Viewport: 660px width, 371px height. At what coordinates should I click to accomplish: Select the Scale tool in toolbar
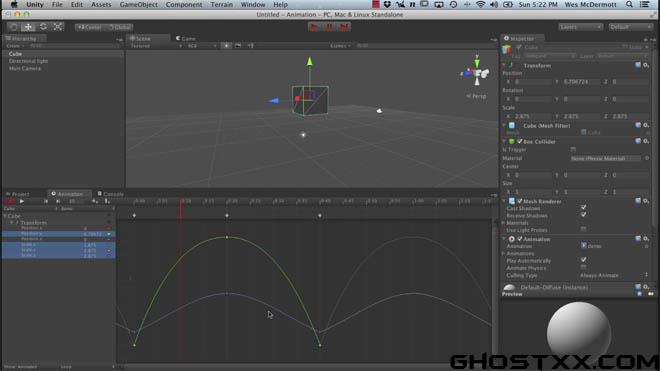coord(58,27)
